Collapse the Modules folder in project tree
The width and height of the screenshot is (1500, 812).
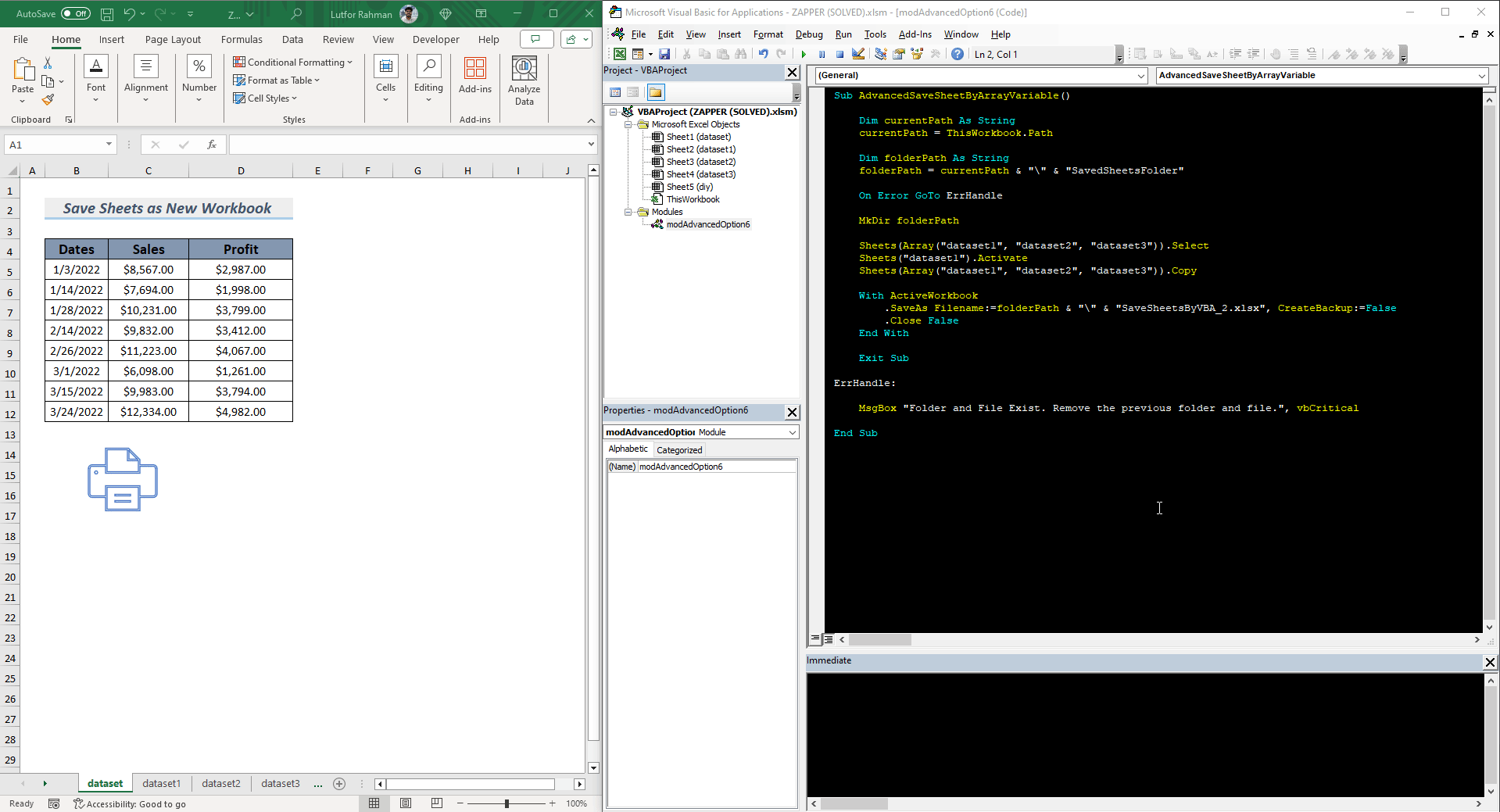[628, 212]
